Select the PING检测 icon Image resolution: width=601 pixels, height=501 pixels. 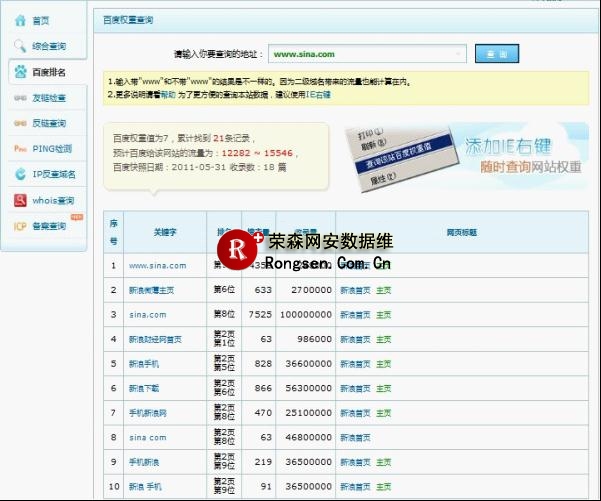[x=20, y=149]
